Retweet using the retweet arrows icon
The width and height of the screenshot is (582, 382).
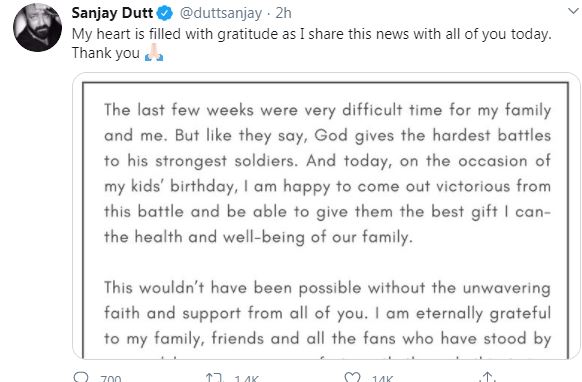coord(215,378)
